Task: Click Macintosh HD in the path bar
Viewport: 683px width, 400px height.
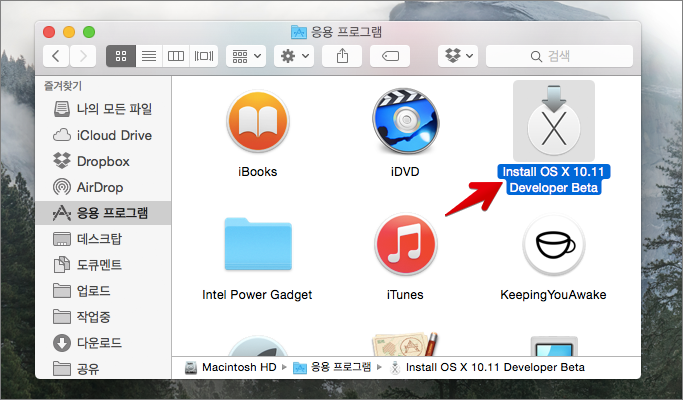Action: click(x=231, y=367)
